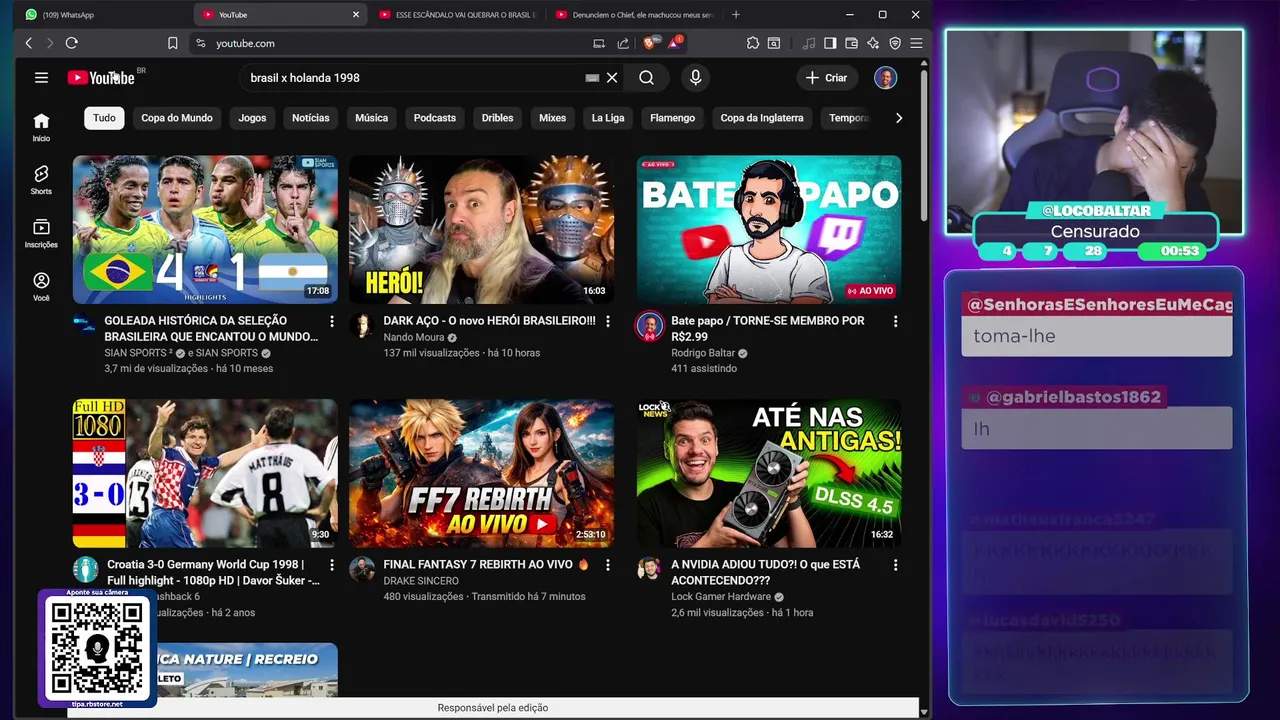Open Brave Rewards triangle icon
This screenshot has width=1280, height=720.
tap(675, 43)
